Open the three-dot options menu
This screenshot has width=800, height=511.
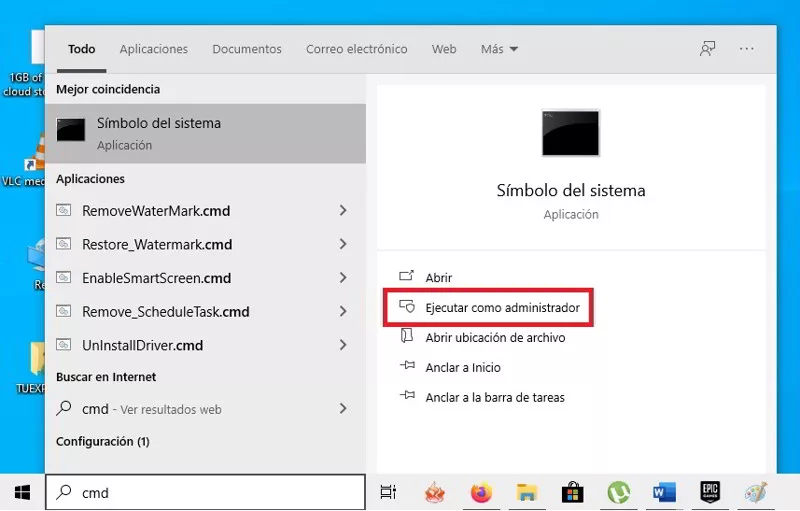(747, 49)
